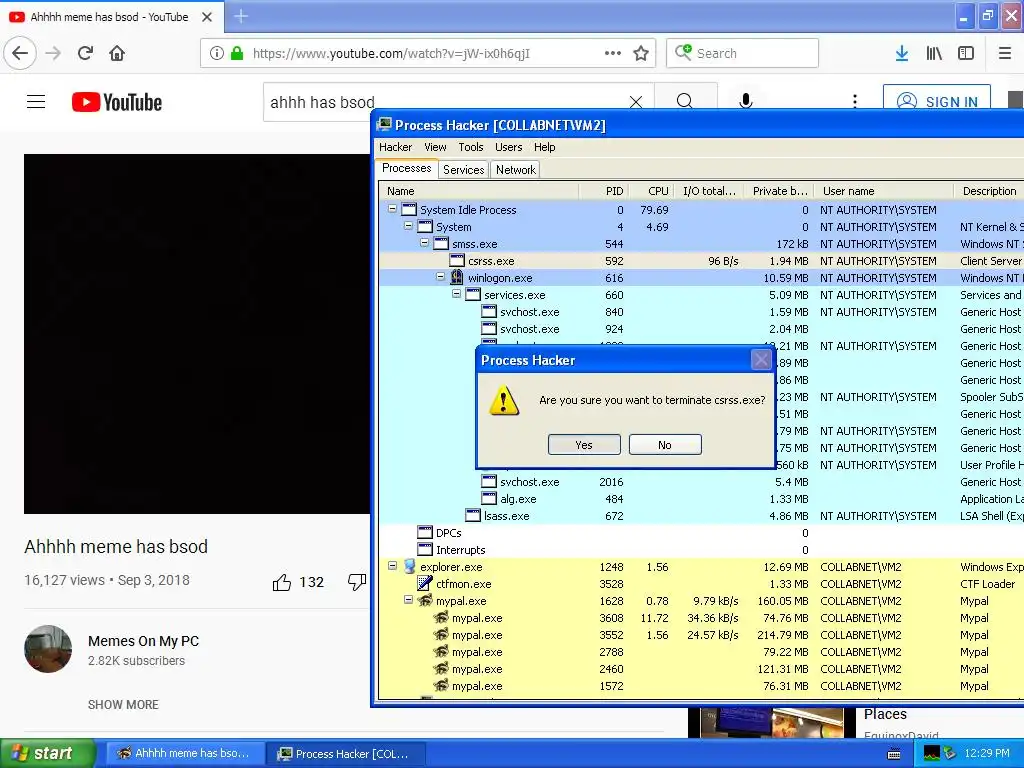Select the csrss.exe process row
The height and width of the screenshot is (768, 1024).
[x=701, y=261]
